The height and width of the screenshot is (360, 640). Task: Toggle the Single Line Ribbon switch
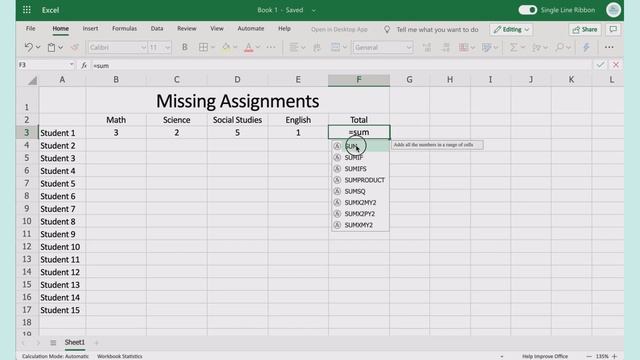click(x=527, y=10)
